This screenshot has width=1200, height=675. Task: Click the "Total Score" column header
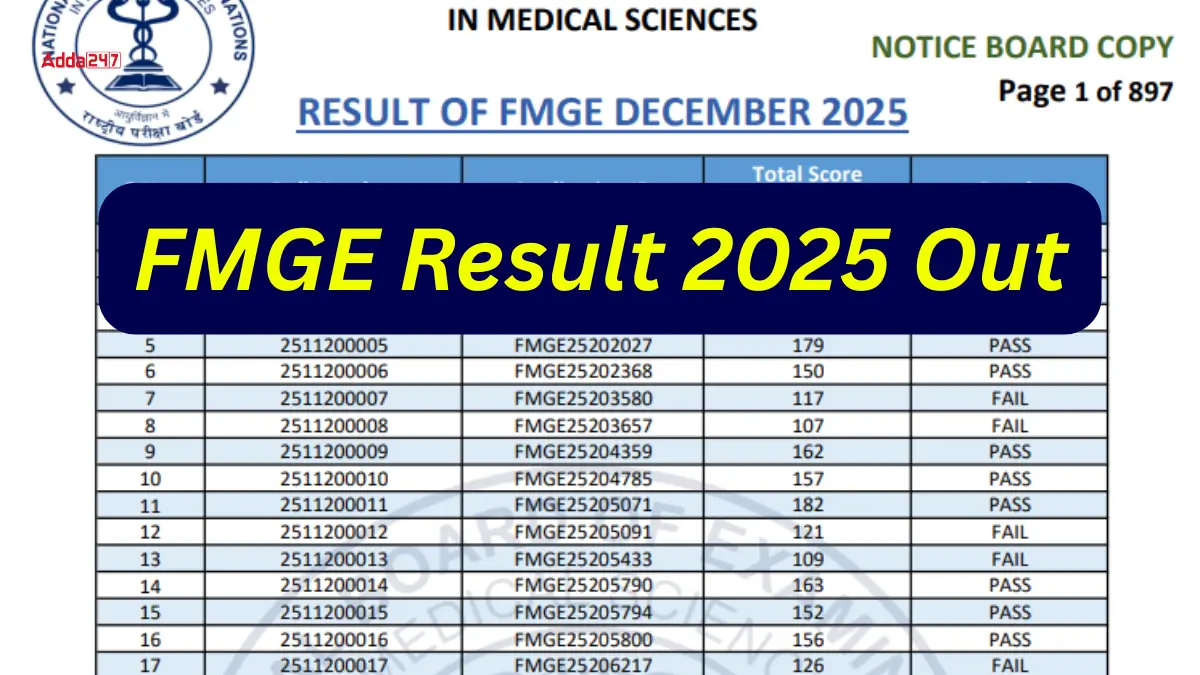click(807, 174)
